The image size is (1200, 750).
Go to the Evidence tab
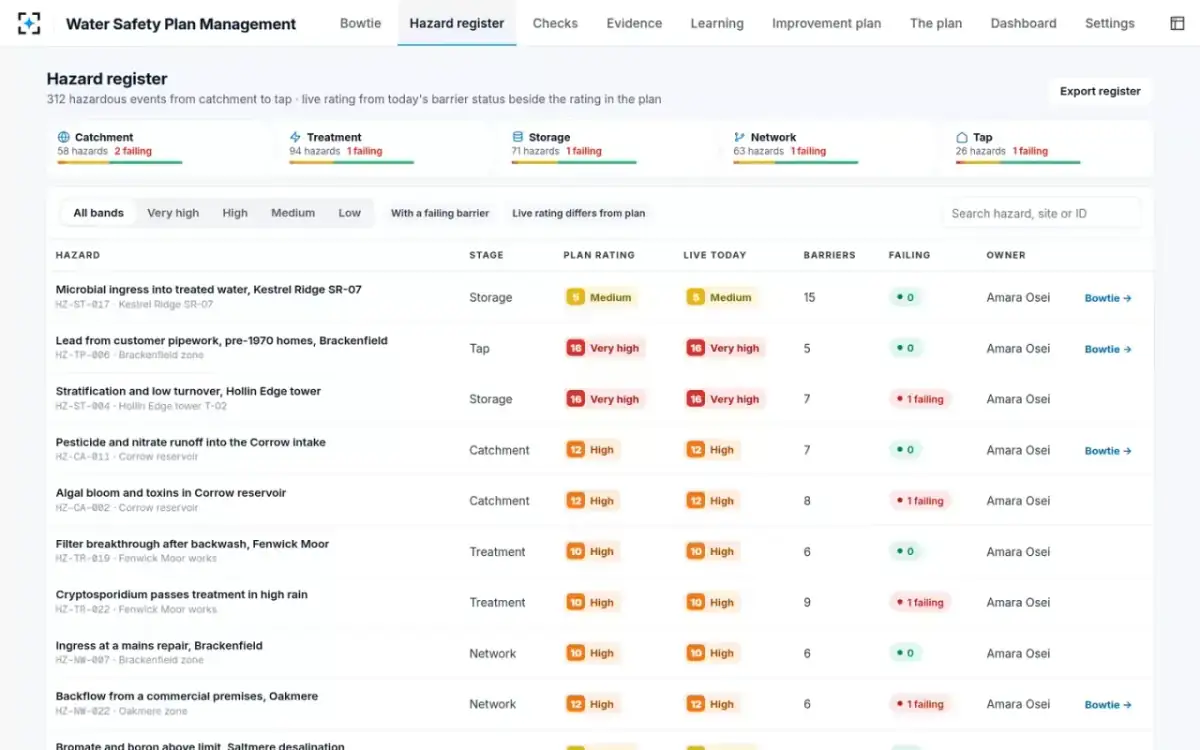tap(634, 23)
